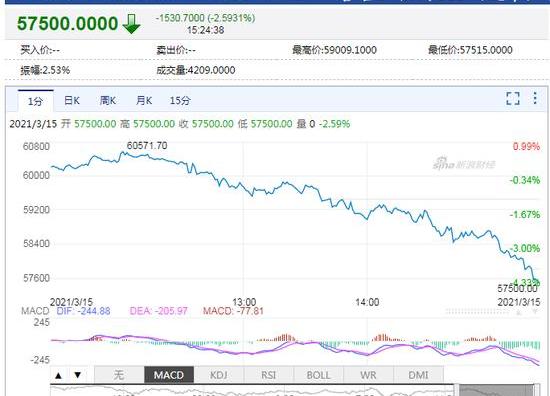Click the 振幅:2.53% value
This screenshot has height=396, width=550.
coord(45,70)
